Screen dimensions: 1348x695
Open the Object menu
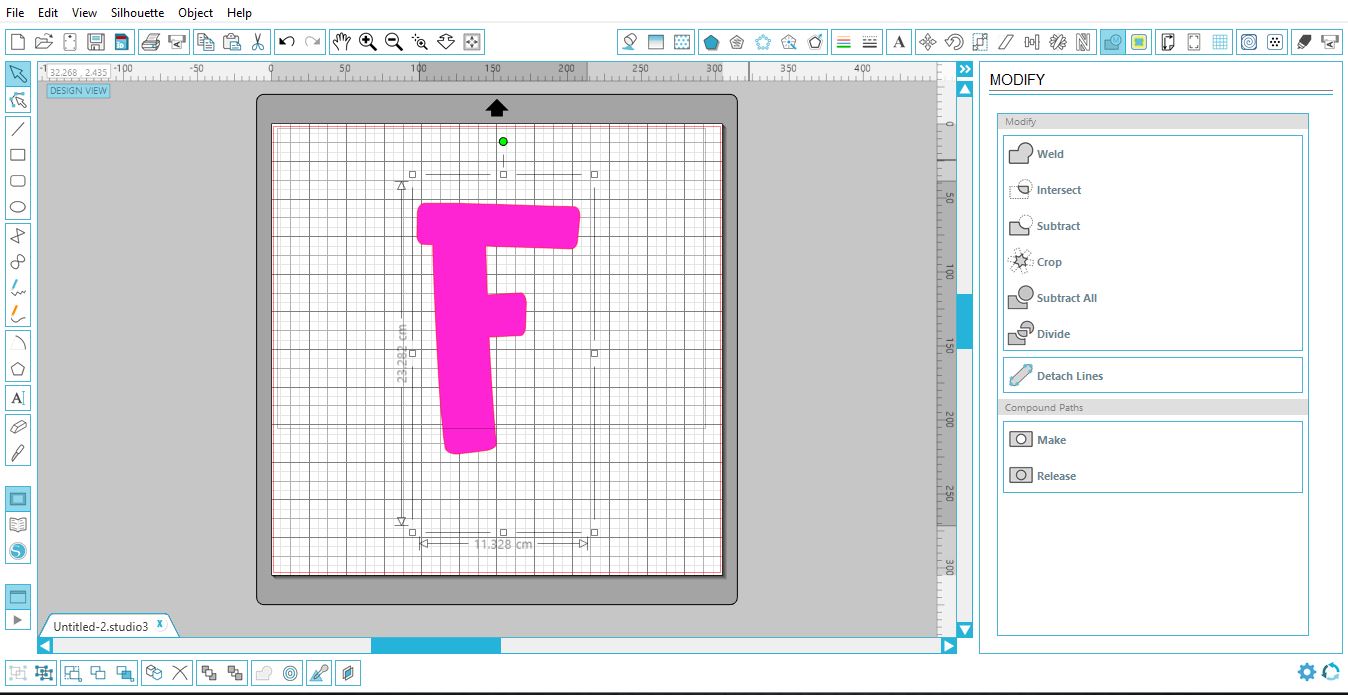click(x=195, y=13)
